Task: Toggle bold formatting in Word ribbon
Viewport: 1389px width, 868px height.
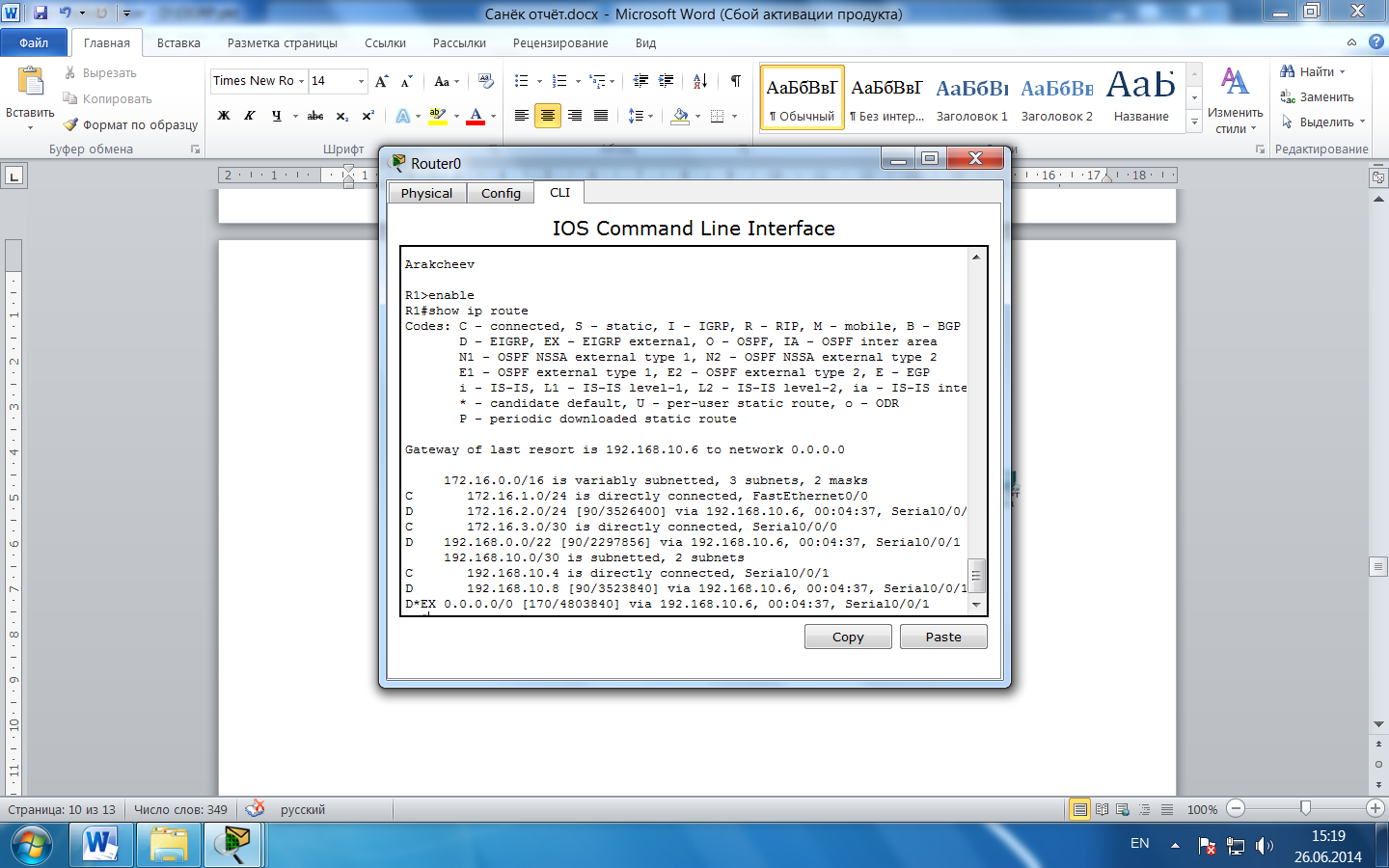Action: [224, 116]
